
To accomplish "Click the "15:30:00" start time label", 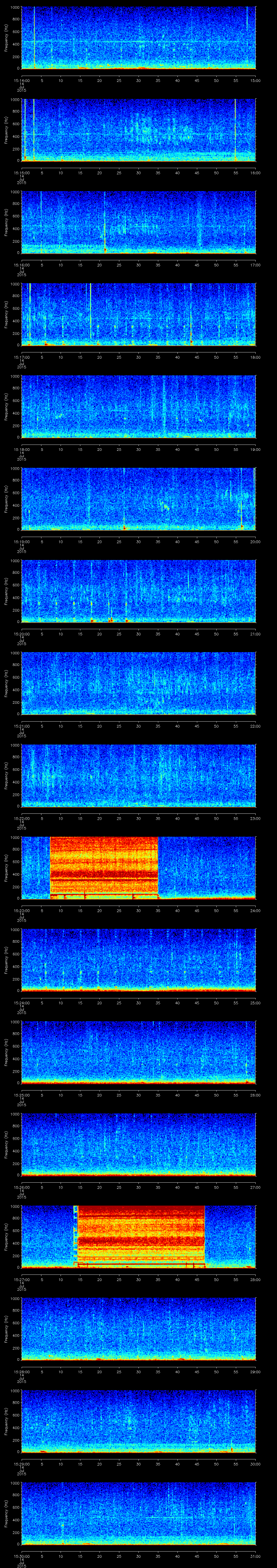I will point(22,1556).
